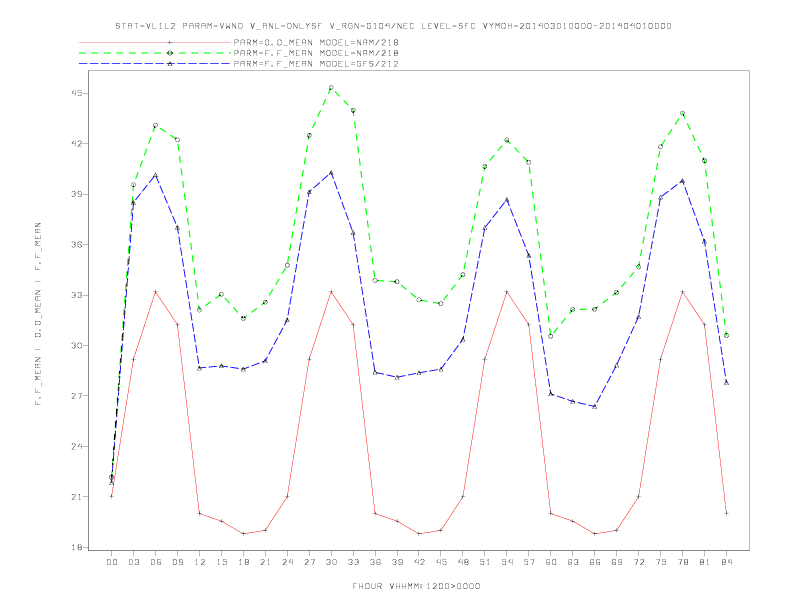The height and width of the screenshot is (612, 792).
Task: Click x-axis tick label 57
Action: (x=529, y=562)
